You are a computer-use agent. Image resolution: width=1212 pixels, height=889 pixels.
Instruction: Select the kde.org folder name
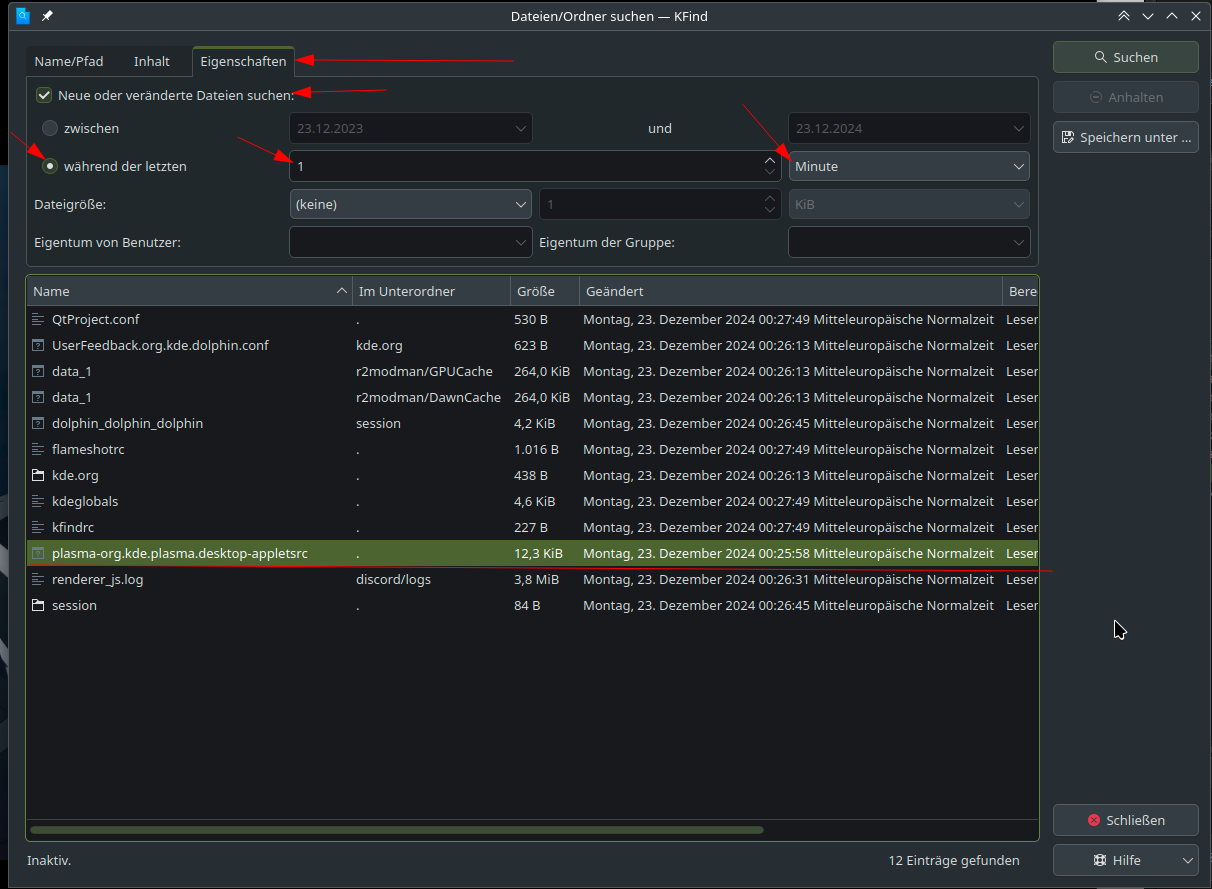coord(75,475)
